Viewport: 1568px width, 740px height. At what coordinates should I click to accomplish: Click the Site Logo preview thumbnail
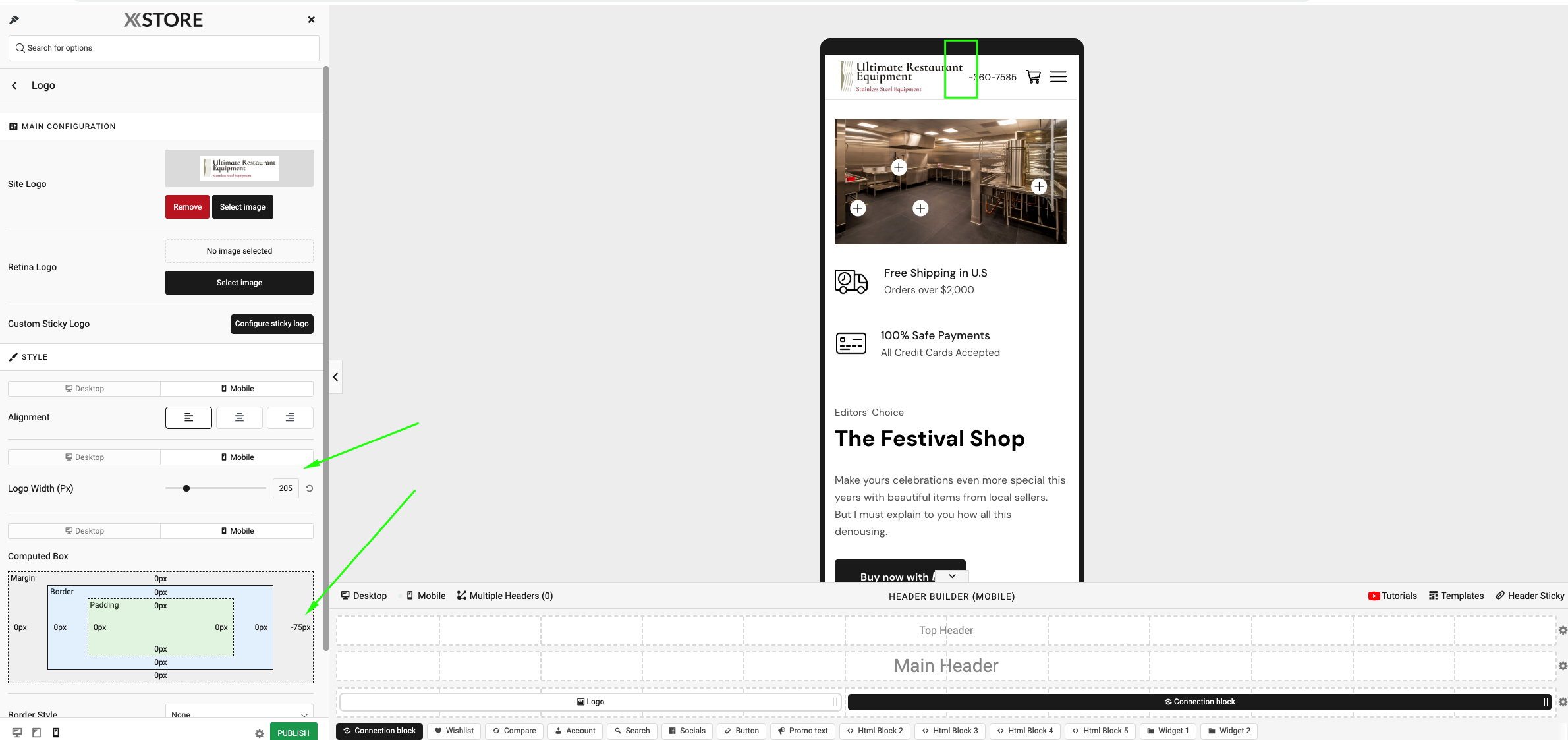click(x=239, y=168)
